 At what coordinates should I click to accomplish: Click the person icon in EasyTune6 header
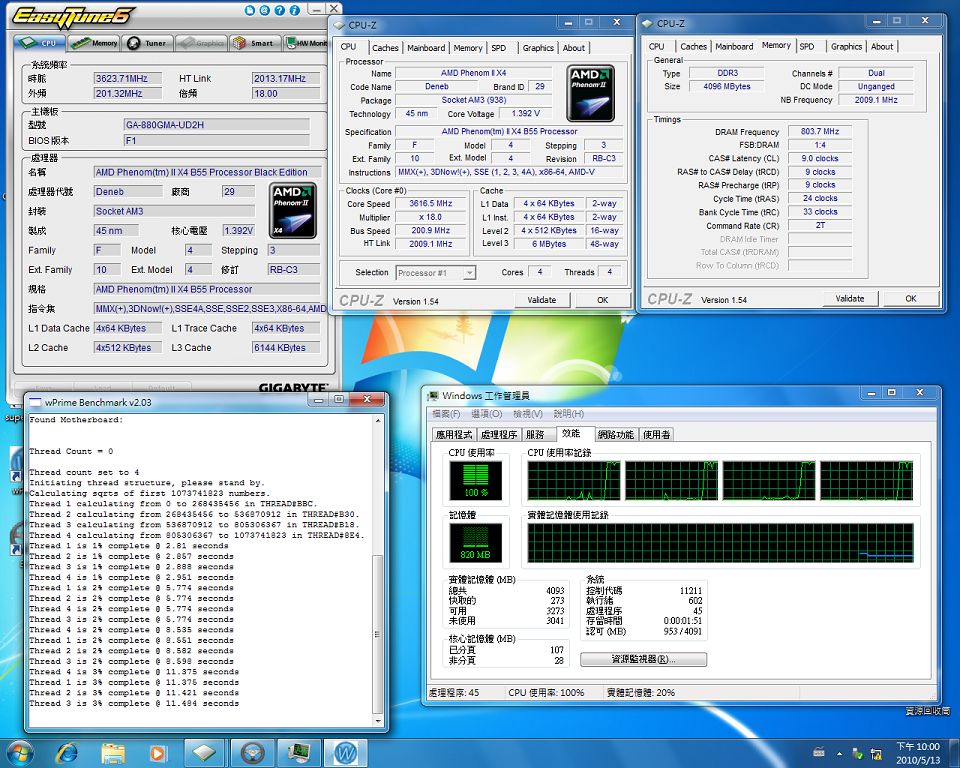click(x=264, y=10)
